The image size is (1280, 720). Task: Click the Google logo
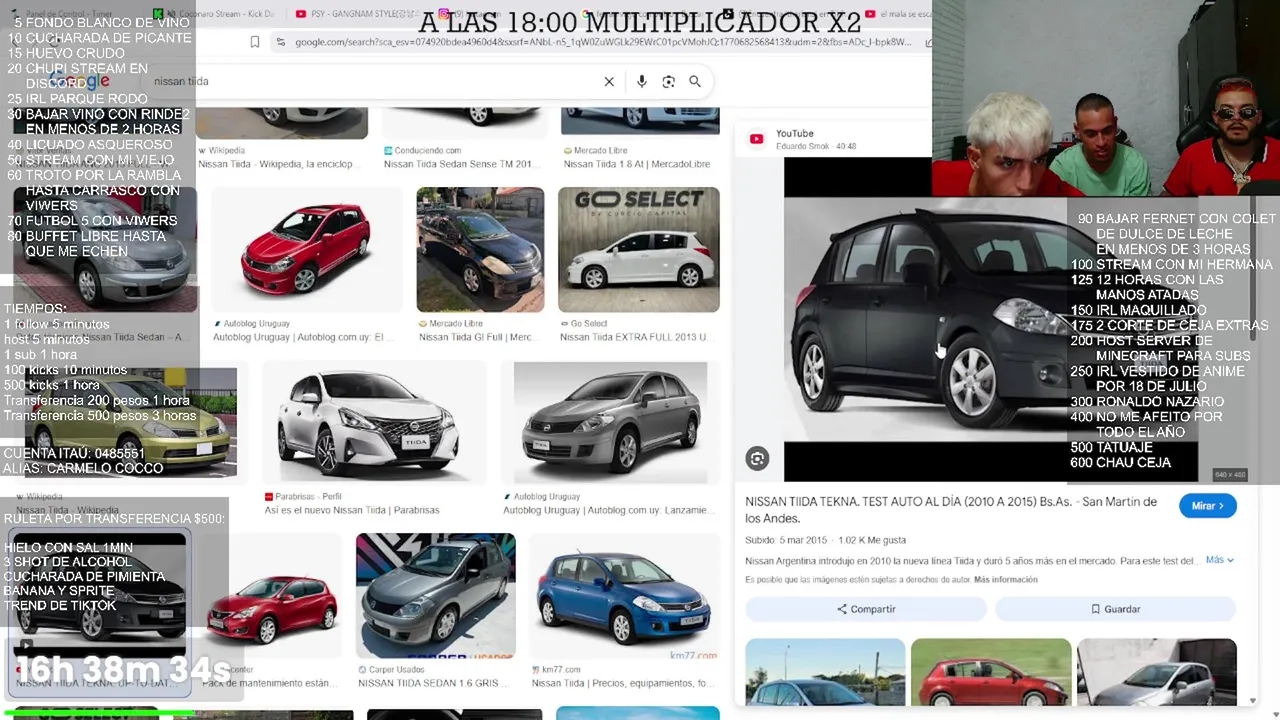point(80,81)
